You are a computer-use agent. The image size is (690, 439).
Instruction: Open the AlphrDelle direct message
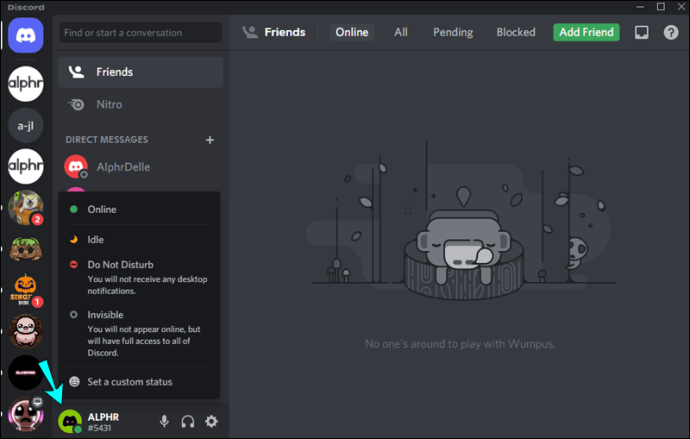pyautogui.click(x=140, y=167)
